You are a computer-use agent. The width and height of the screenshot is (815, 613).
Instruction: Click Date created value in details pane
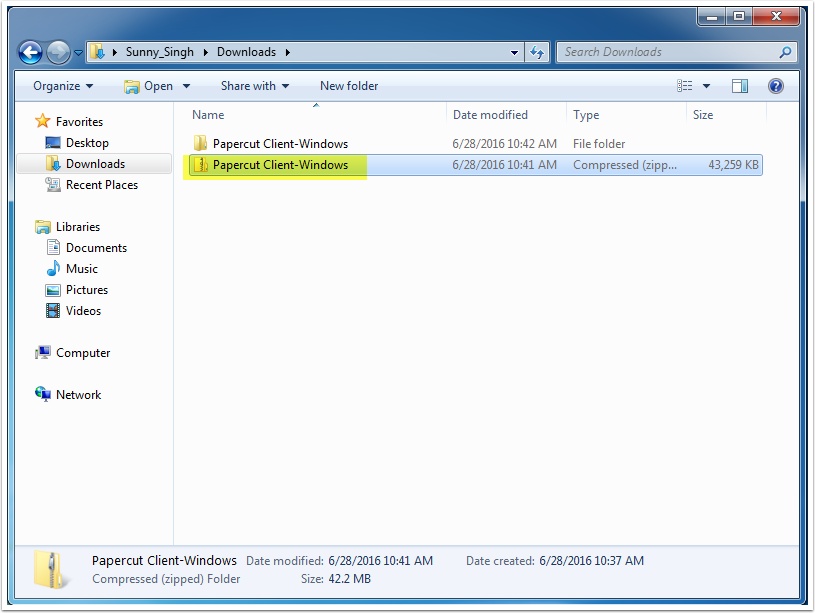pos(591,561)
